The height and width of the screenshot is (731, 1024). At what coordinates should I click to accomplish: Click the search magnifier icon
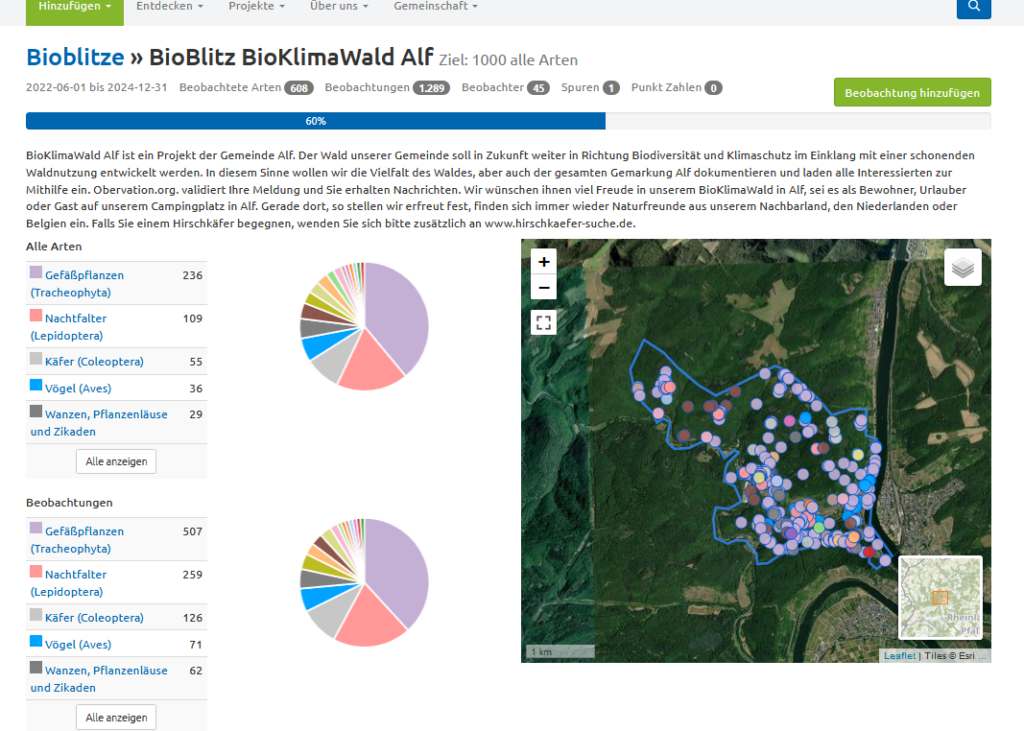point(973,8)
